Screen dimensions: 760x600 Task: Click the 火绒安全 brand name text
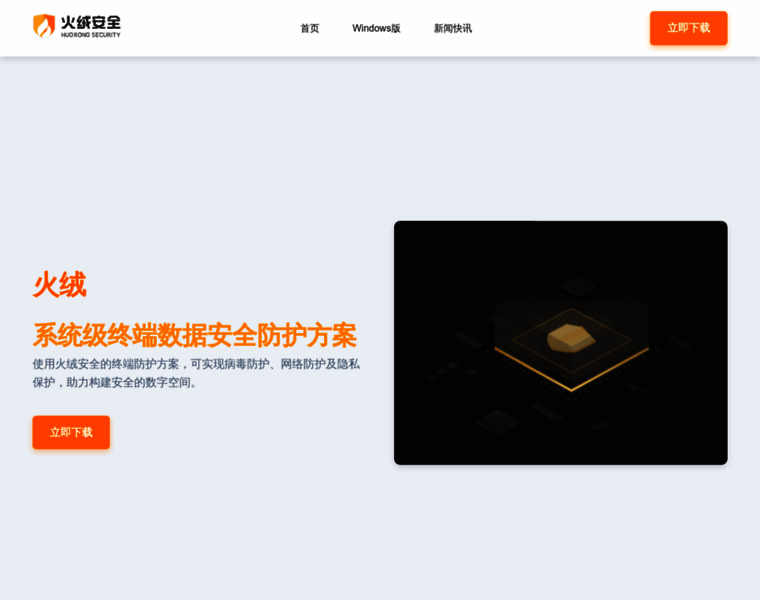(x=91, y=23)
